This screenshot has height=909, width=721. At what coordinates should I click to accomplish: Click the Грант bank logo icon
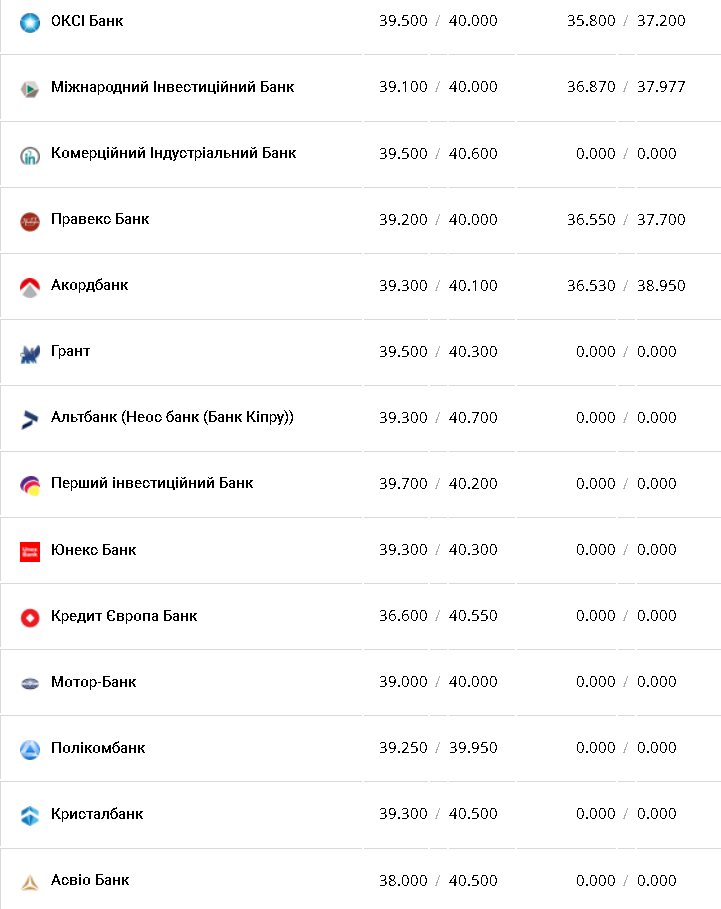tap(30, 352)
